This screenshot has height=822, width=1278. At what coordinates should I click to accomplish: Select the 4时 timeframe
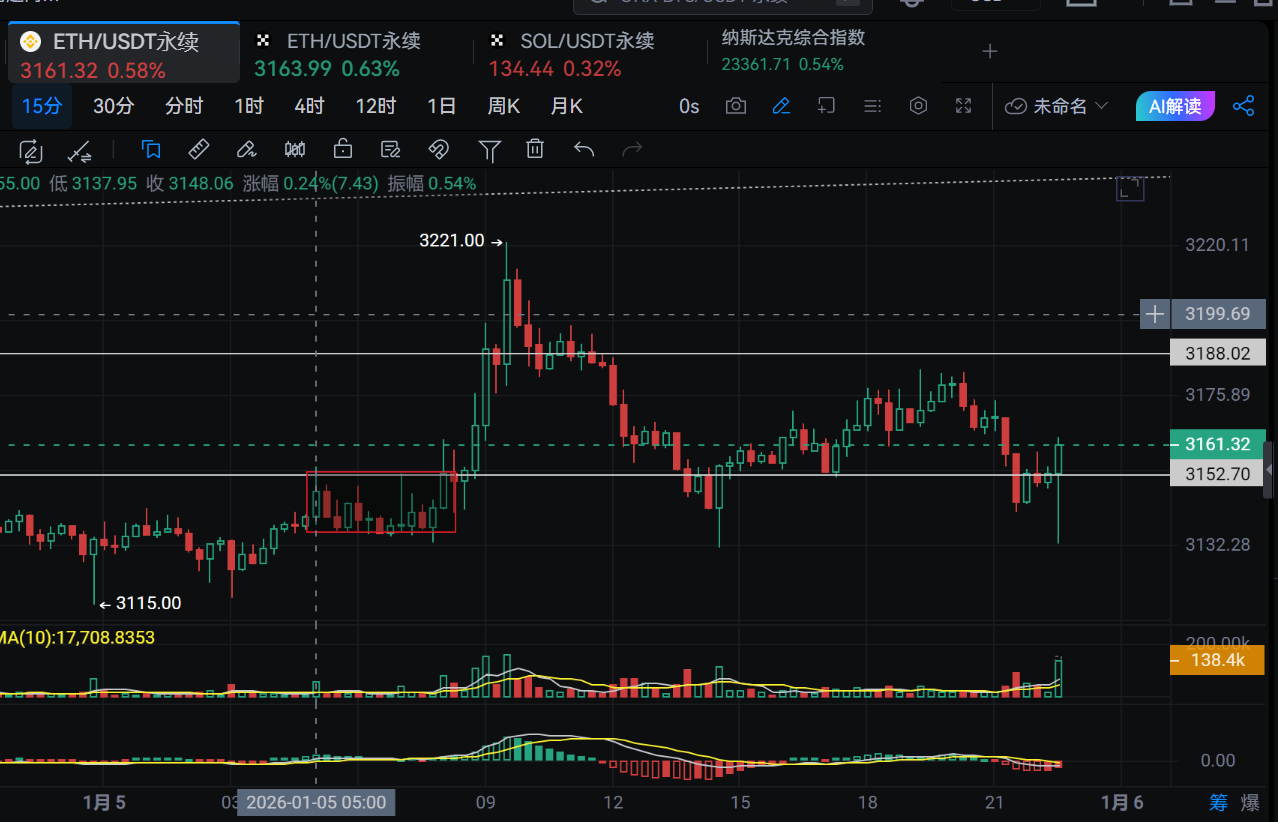coord(309,106)
